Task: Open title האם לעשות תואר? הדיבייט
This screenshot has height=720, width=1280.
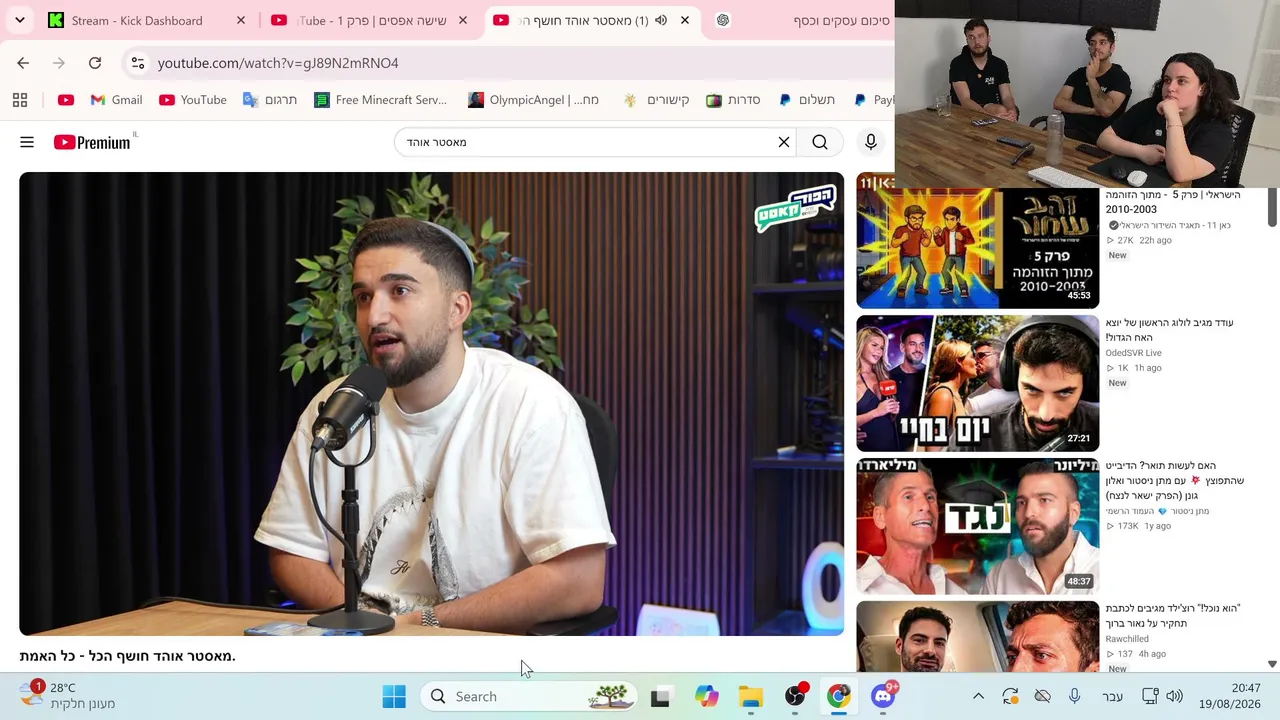Action: pos(1174,481)
